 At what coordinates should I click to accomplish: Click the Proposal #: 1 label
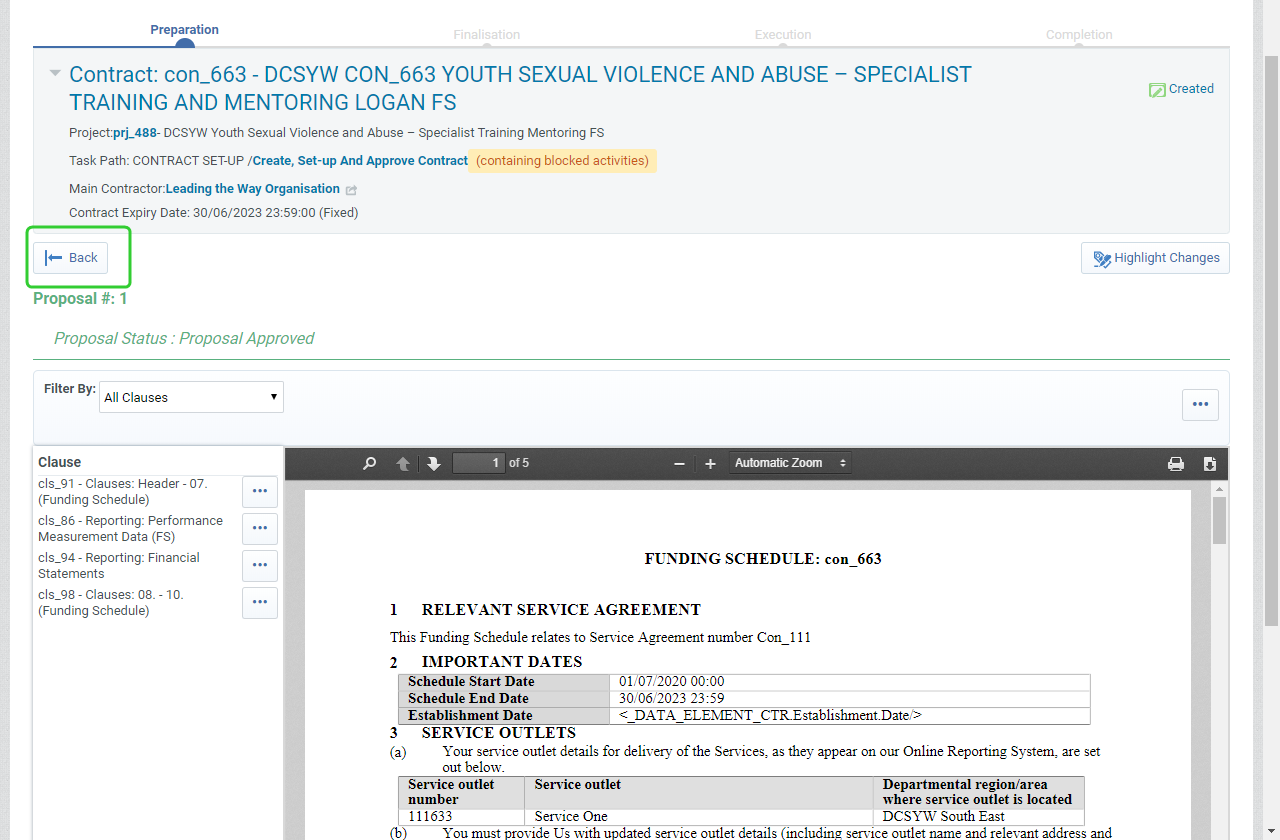point(80,299)
